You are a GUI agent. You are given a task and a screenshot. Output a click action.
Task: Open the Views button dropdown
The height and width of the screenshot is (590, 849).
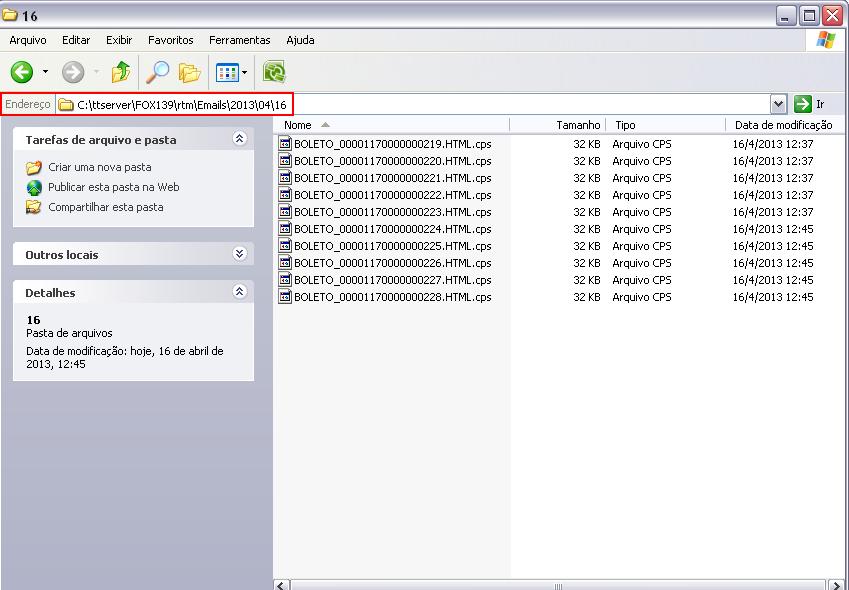tap(244, 72)
